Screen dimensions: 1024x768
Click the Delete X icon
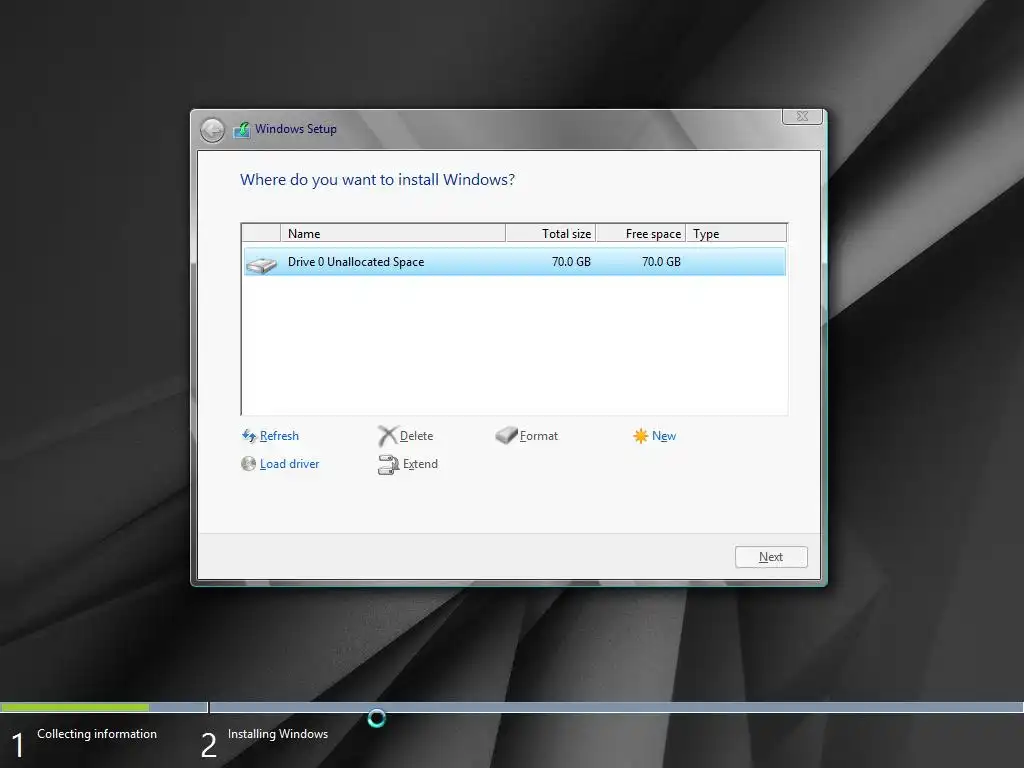click(387, 436)
